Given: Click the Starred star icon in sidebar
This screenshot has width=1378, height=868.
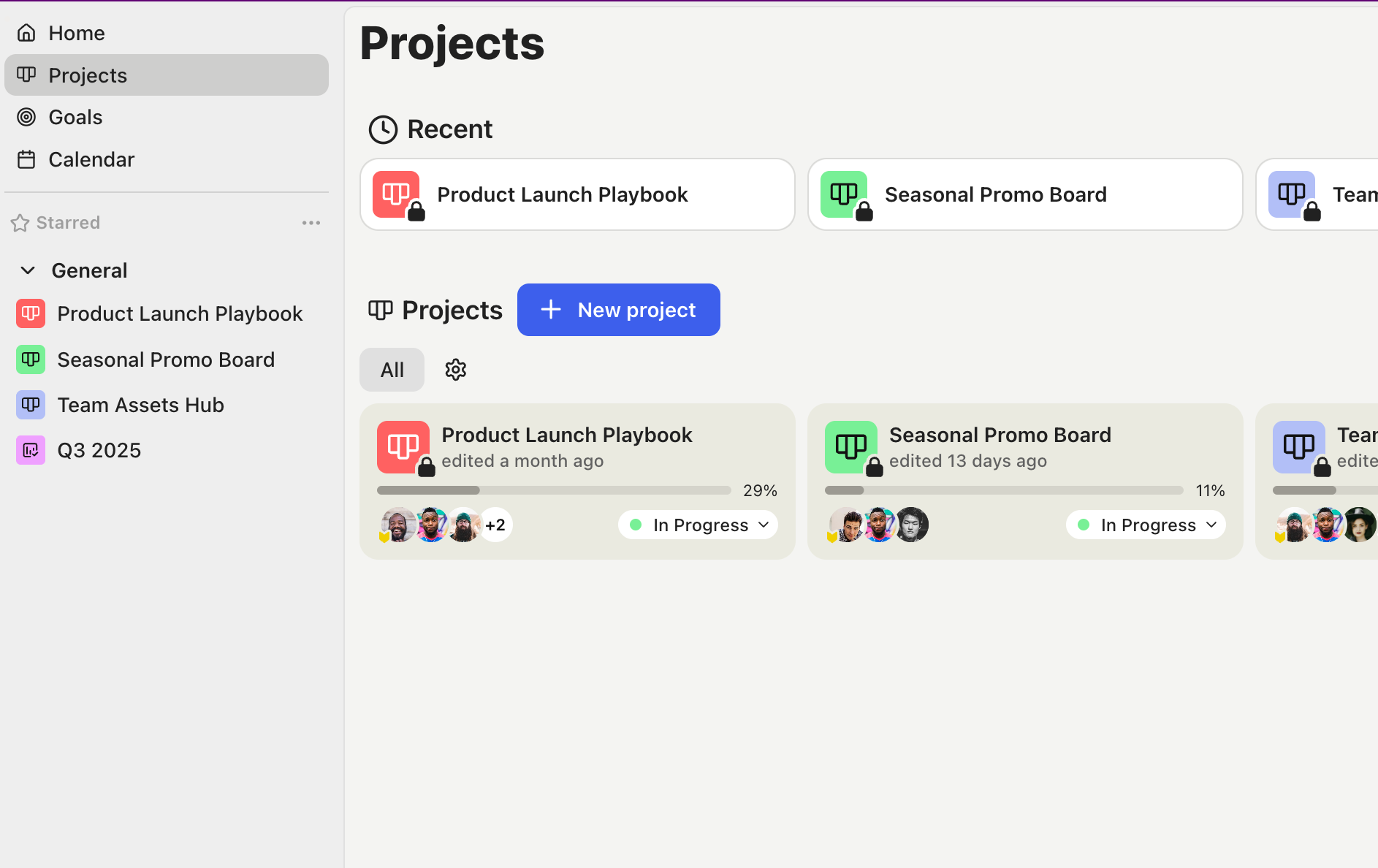Looking at the screenshot, I should click(20, 223).
